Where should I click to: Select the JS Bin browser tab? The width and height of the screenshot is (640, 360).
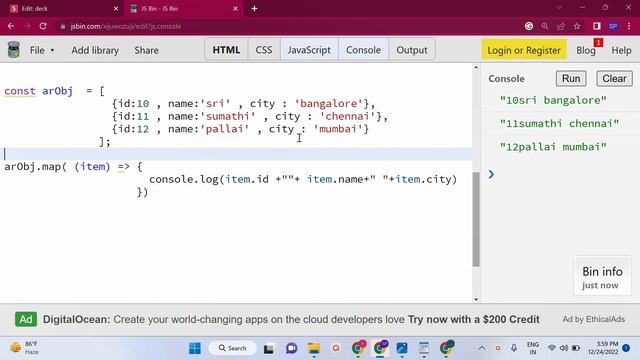(x=184, y=8)
